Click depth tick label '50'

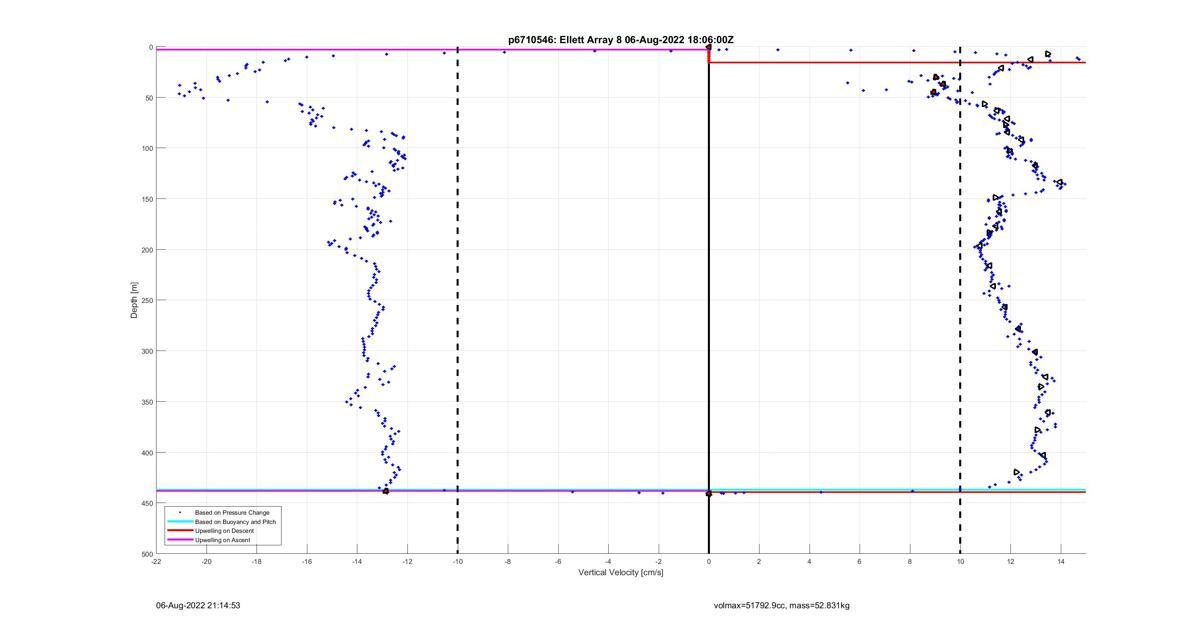tap(148, 98)
